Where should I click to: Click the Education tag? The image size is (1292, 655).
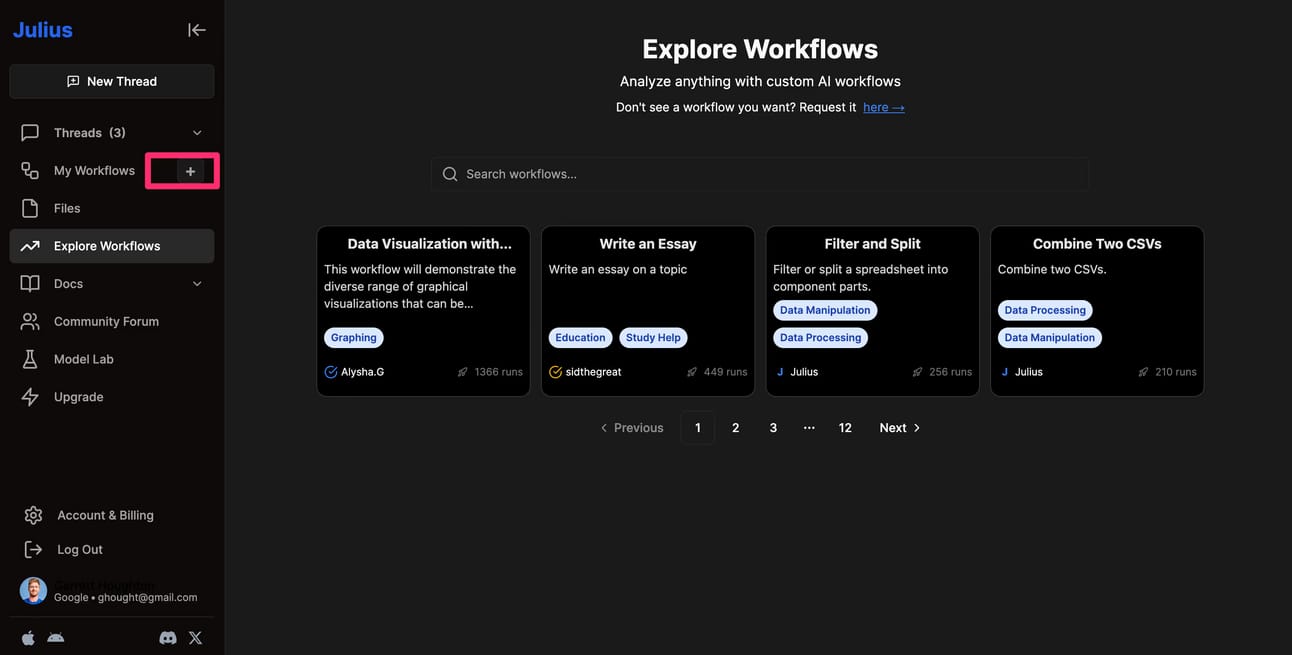(581, 338)
